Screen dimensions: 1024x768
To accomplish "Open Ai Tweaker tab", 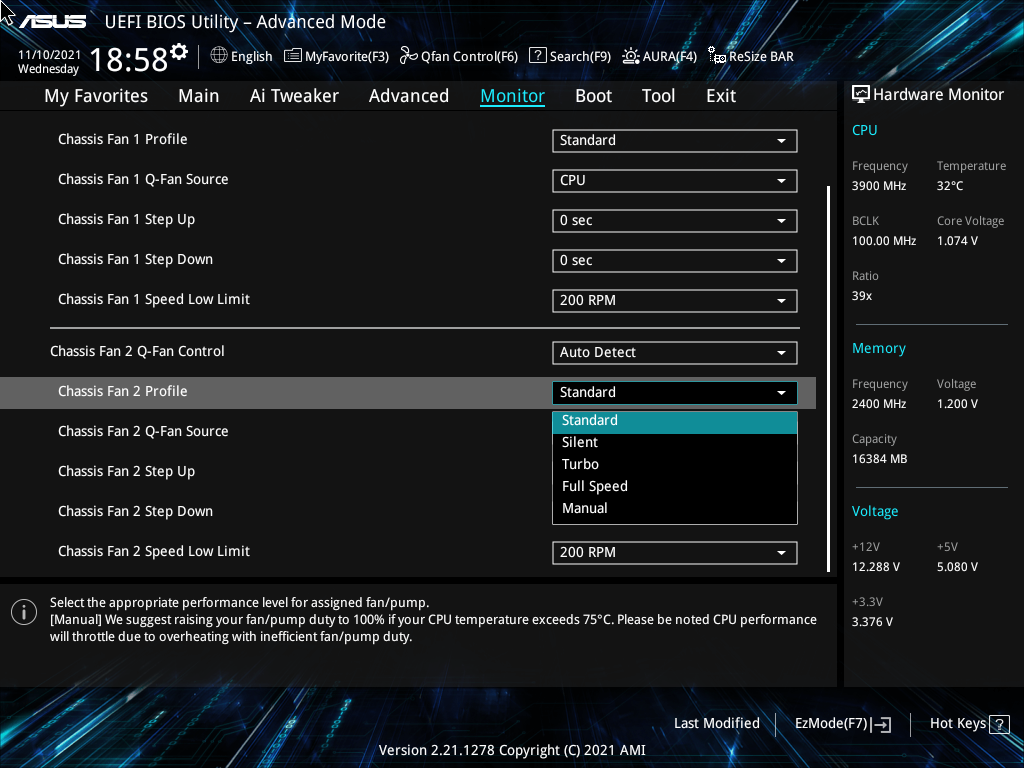I will [x=294, y=96].
